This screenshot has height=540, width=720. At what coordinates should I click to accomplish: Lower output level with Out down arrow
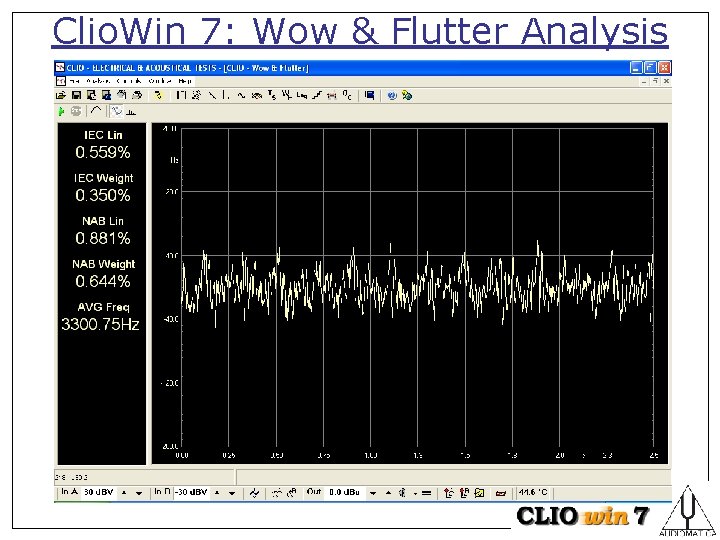[373, 493]
